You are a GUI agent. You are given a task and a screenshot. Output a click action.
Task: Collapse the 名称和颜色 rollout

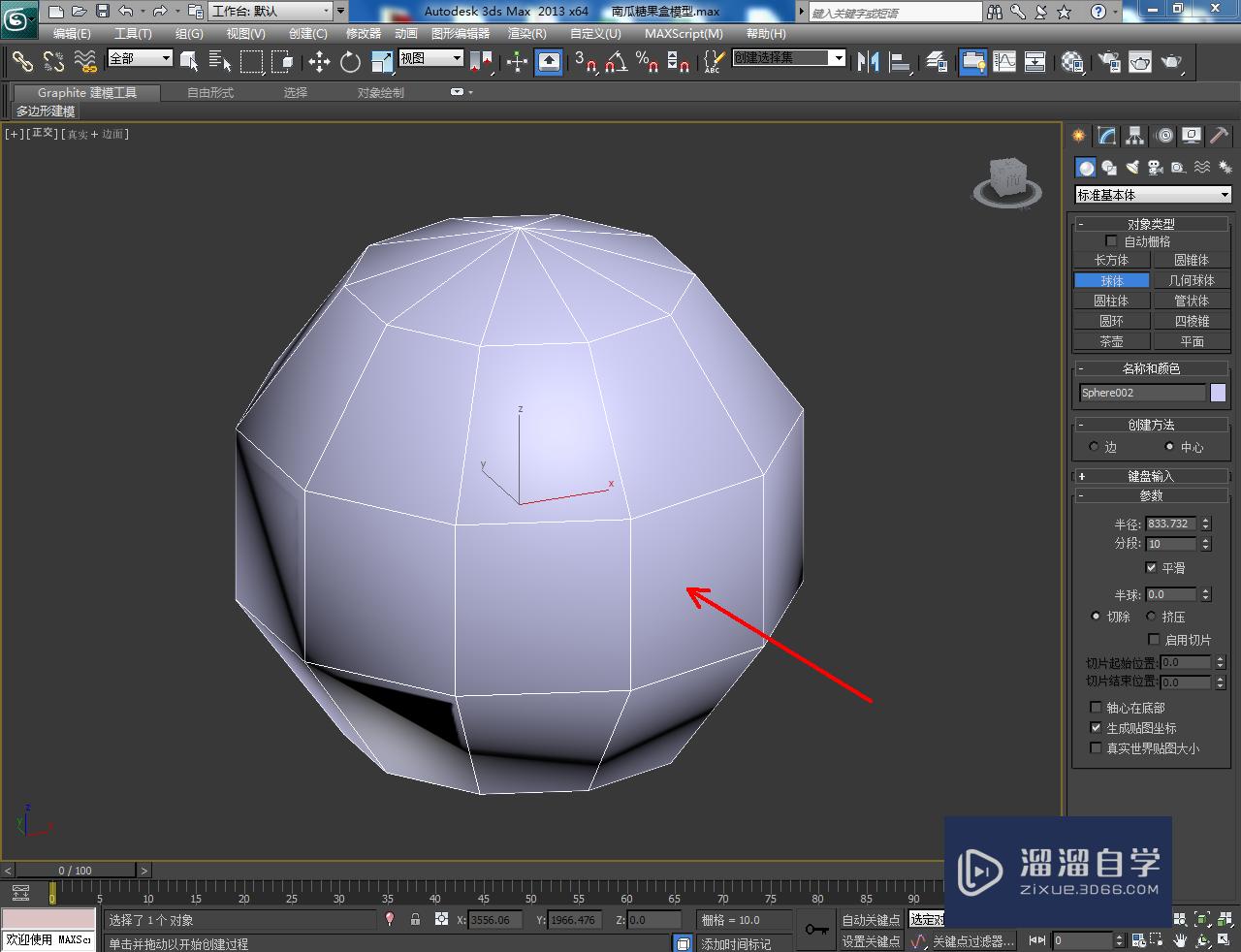coord(1151,368)
